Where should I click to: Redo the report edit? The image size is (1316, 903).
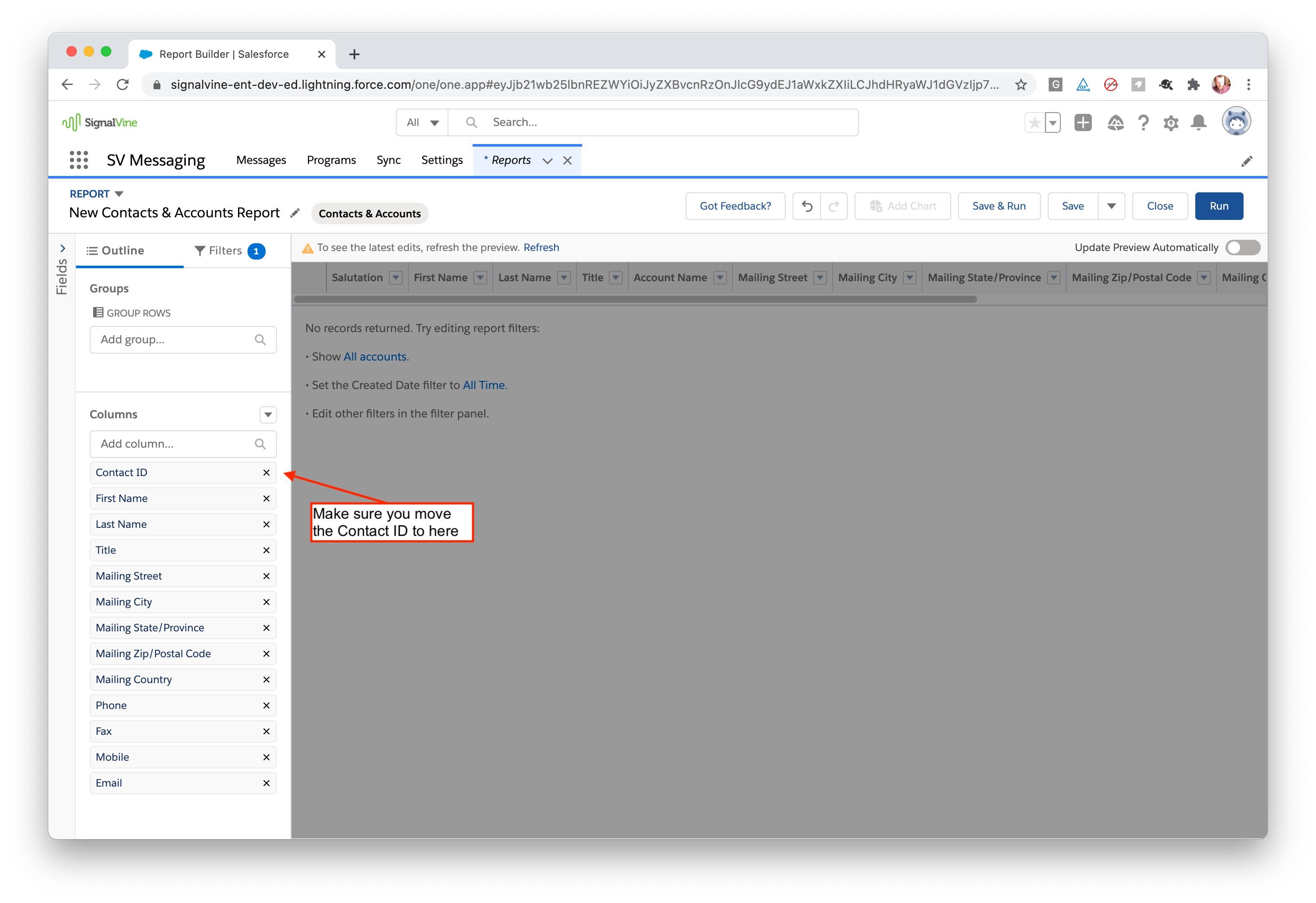(x=834, y=206)
